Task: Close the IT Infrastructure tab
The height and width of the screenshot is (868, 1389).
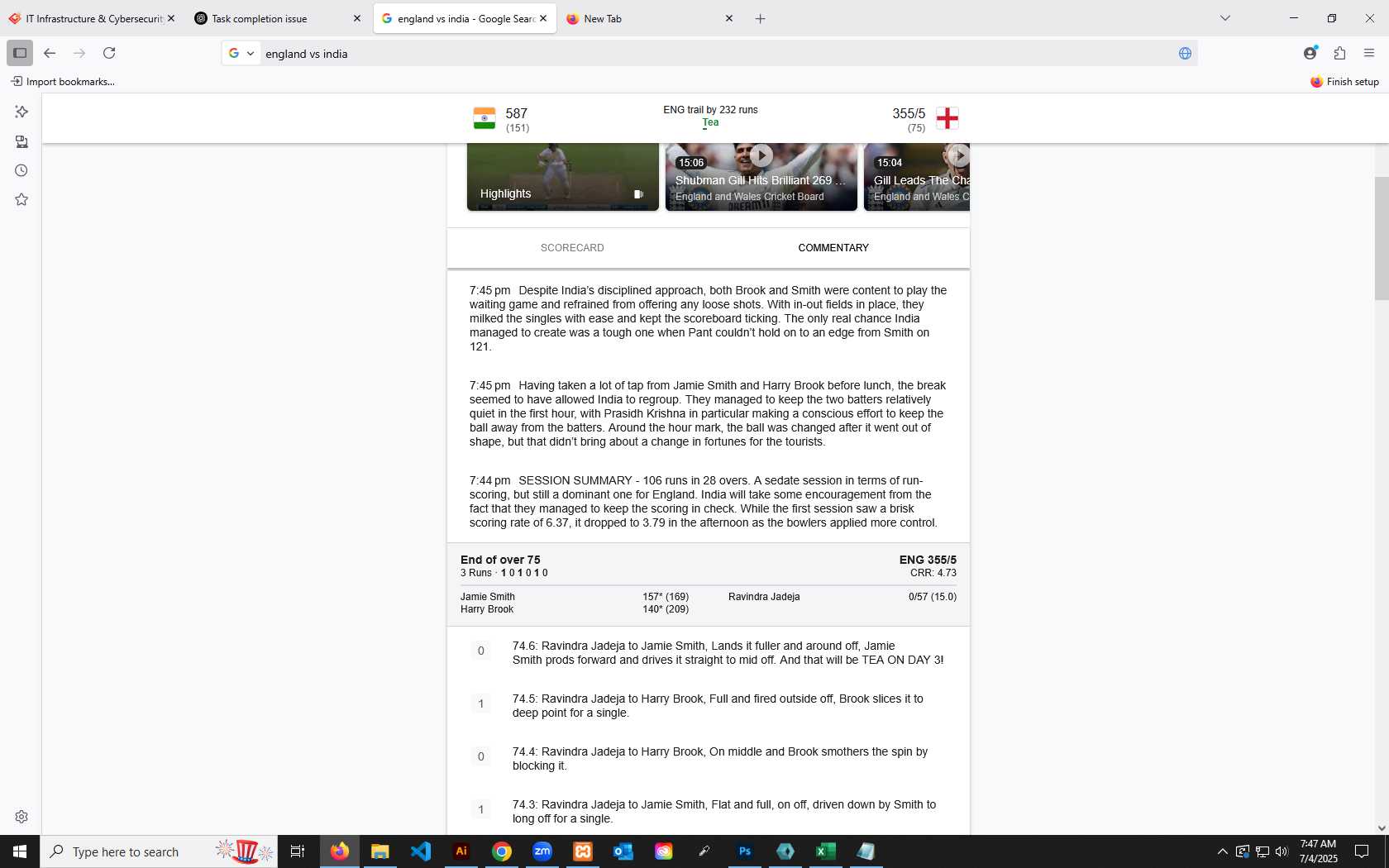Action: click(x=171, y=18)
